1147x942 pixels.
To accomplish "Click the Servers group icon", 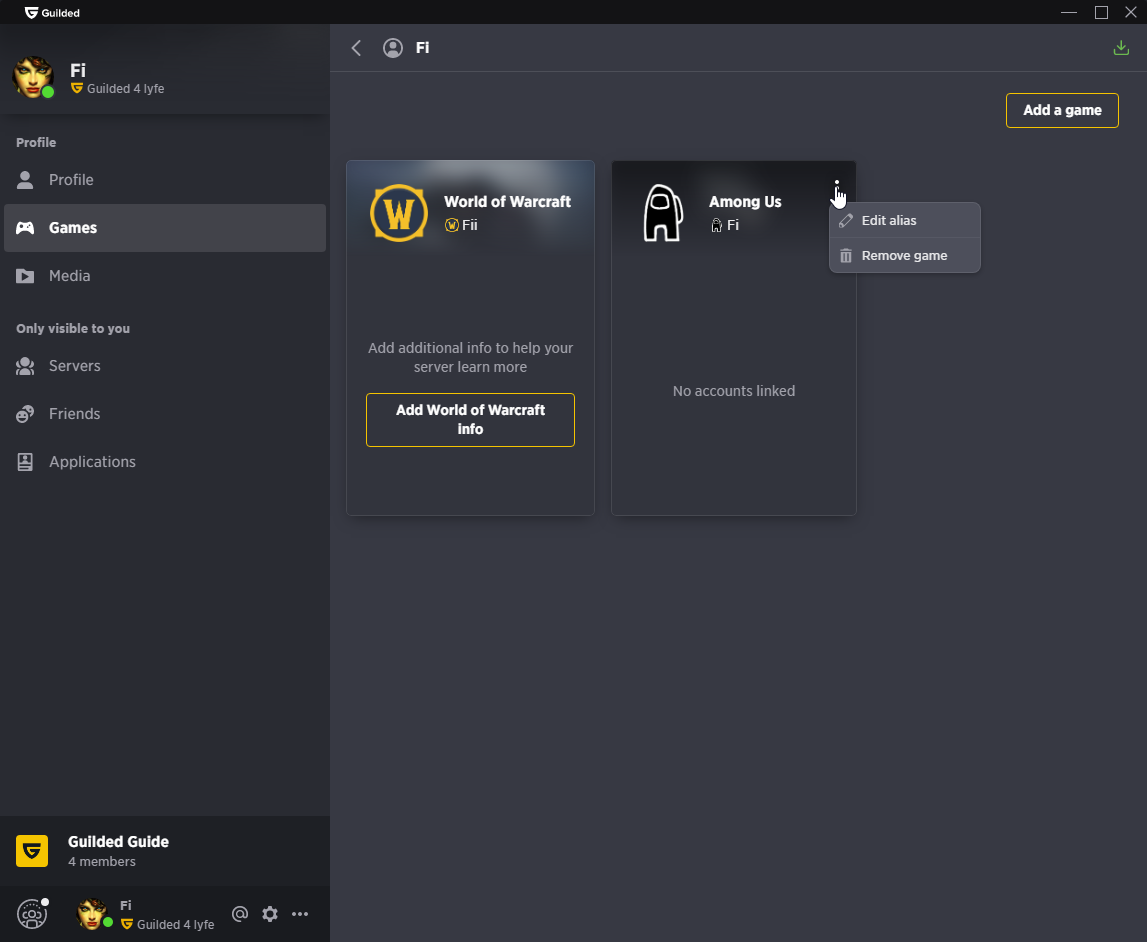I will (25, 366).
